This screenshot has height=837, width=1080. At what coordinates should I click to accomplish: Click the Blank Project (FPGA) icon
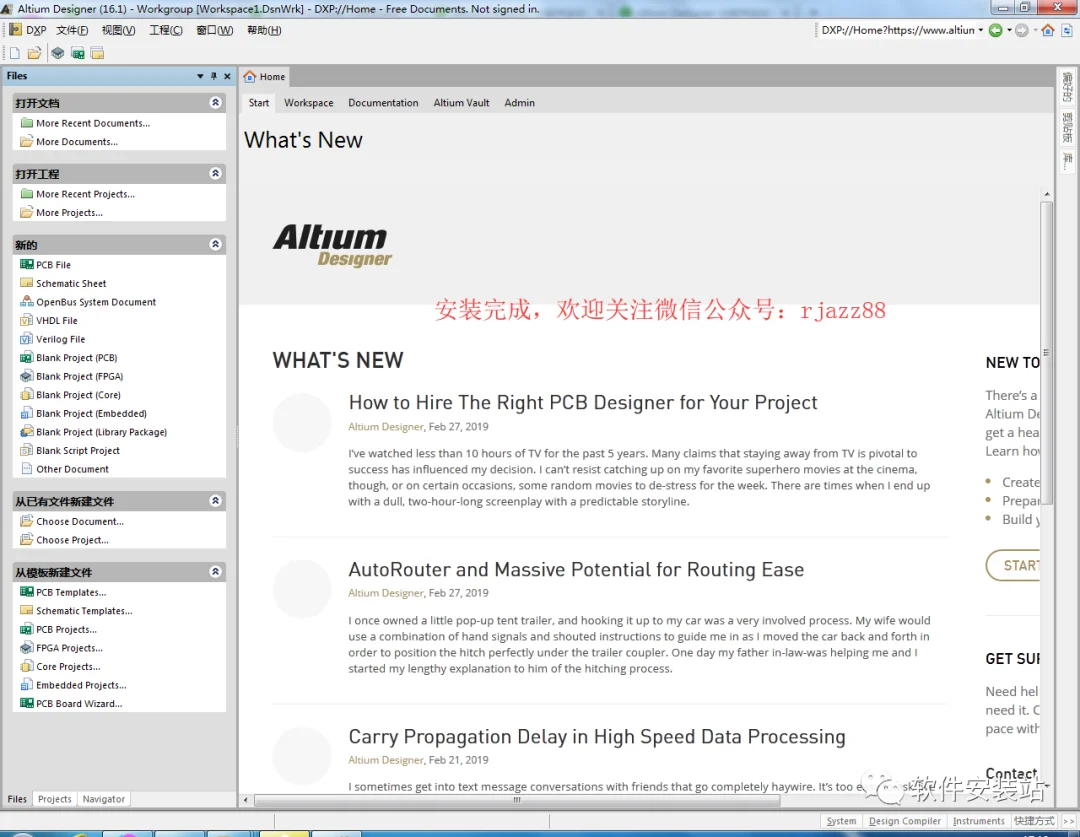(27, 376)
